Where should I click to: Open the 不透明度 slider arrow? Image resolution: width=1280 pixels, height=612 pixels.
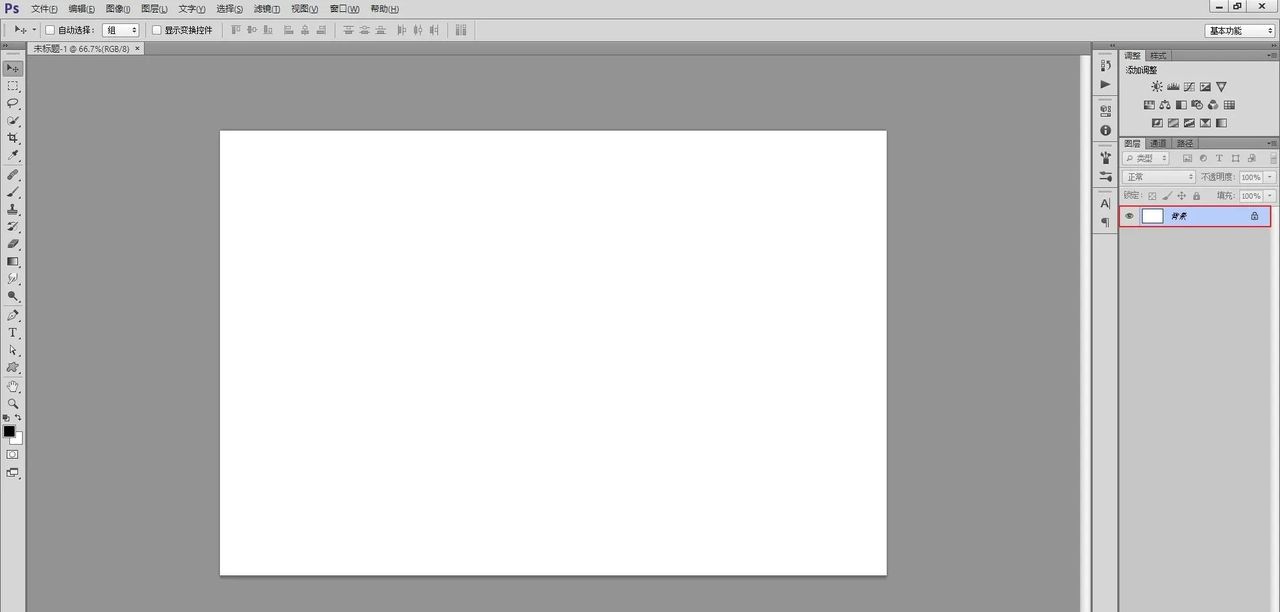pos(1270,177)
